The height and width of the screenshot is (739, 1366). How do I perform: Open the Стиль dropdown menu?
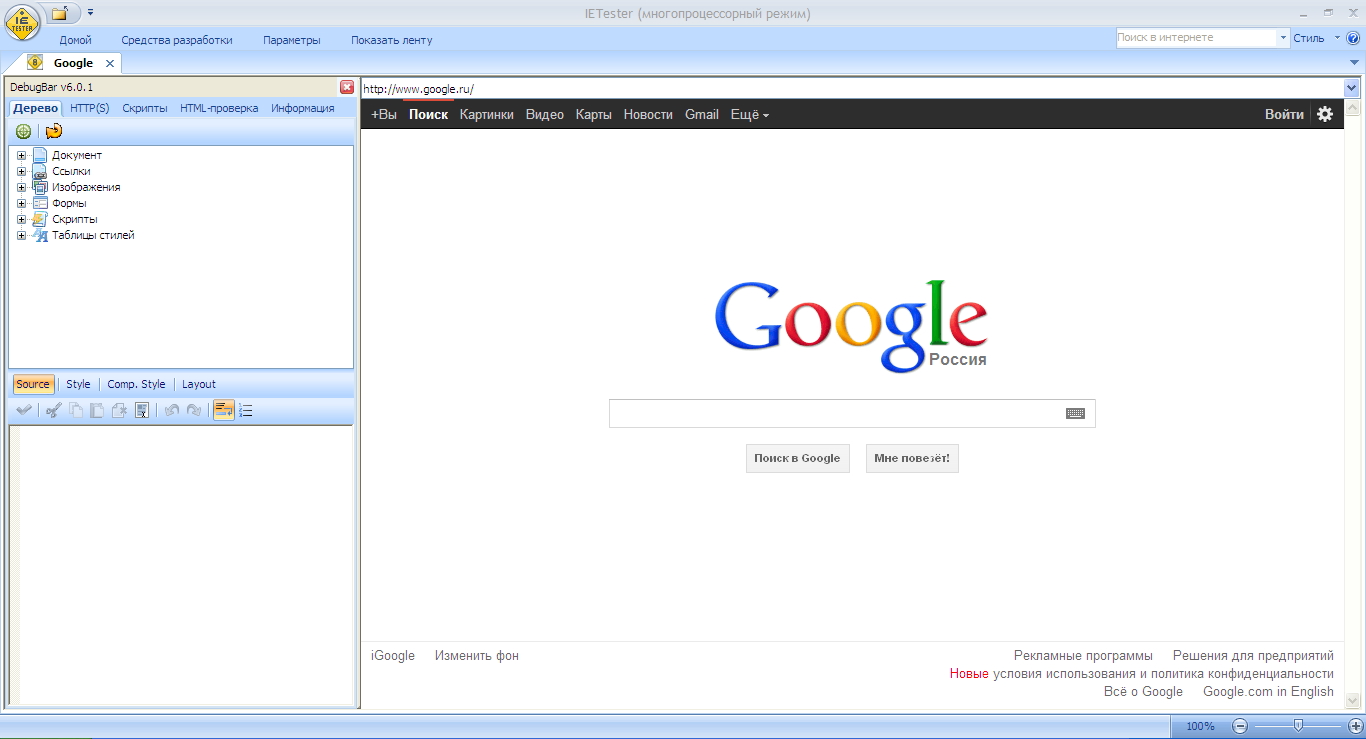point(1315,38)
